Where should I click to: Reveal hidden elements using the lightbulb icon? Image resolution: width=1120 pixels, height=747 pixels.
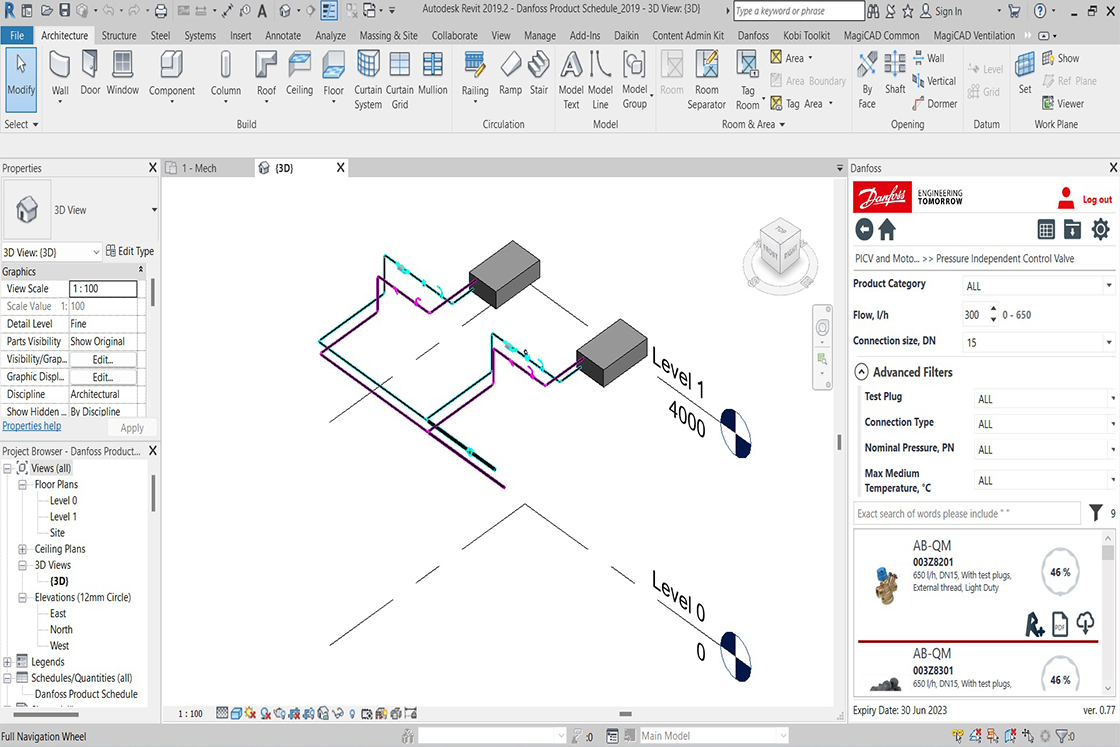[352, 712]
